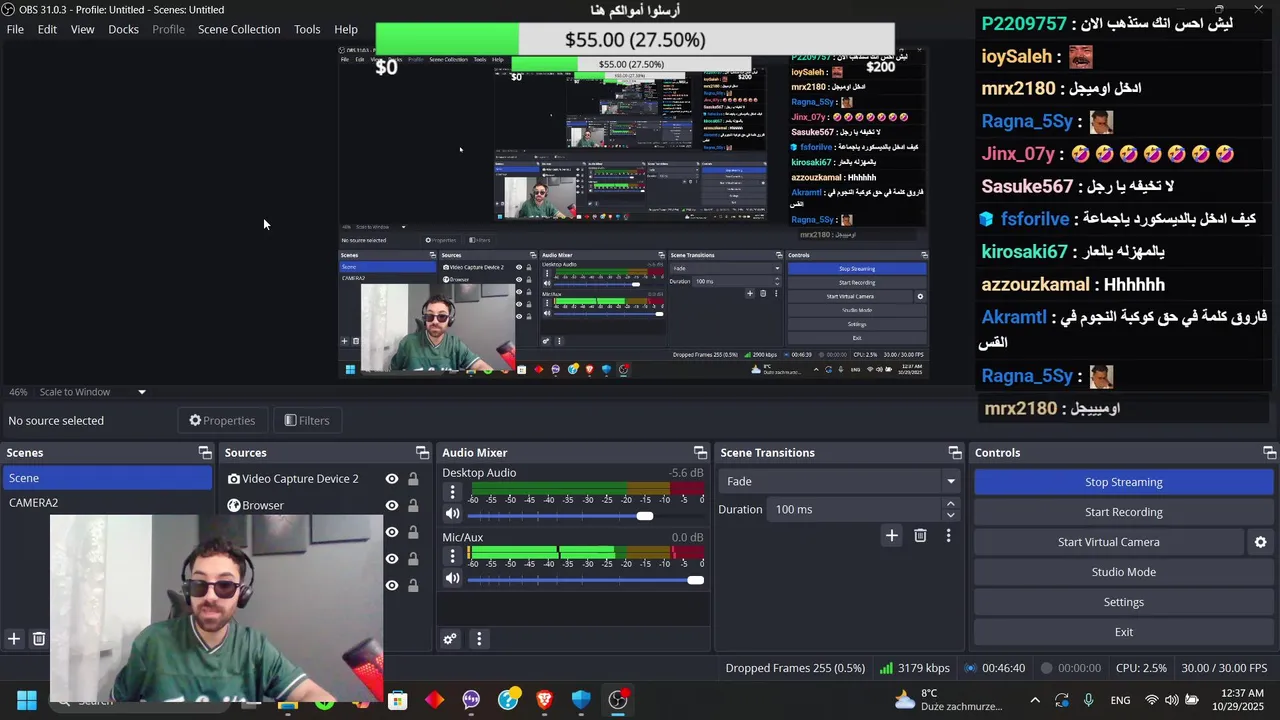The height and width of the screenshot is (720, 1280).
Task: Open the taskbar clock showing 12:37 AM
Action: click(x=1242, y=700)
